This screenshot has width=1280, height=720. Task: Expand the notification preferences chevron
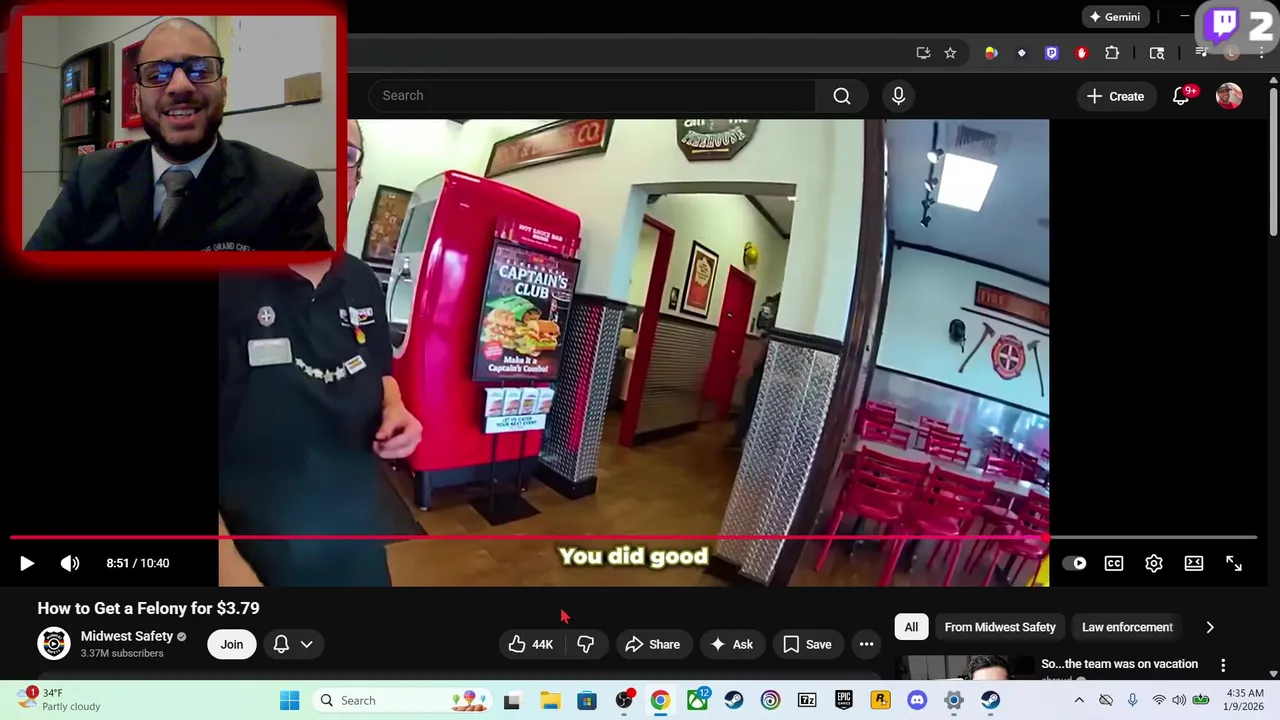click(307, 644)
